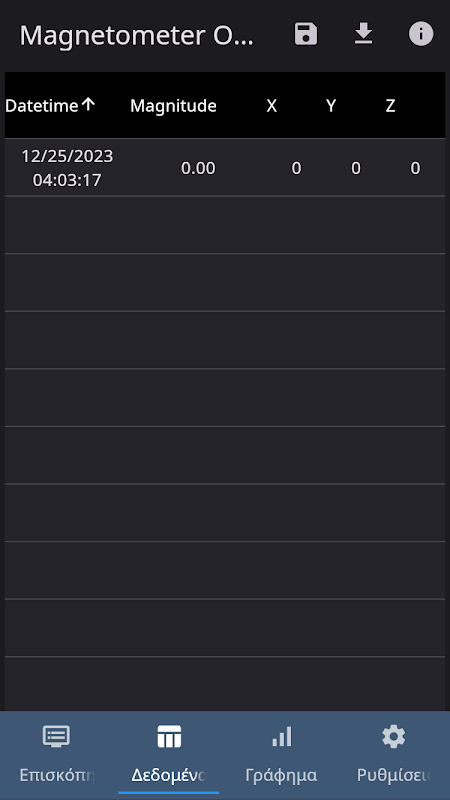Toggle Datetime sort arrow
Image resolution: width=450 pixels, height=800 pixels.
pos(88,105)
